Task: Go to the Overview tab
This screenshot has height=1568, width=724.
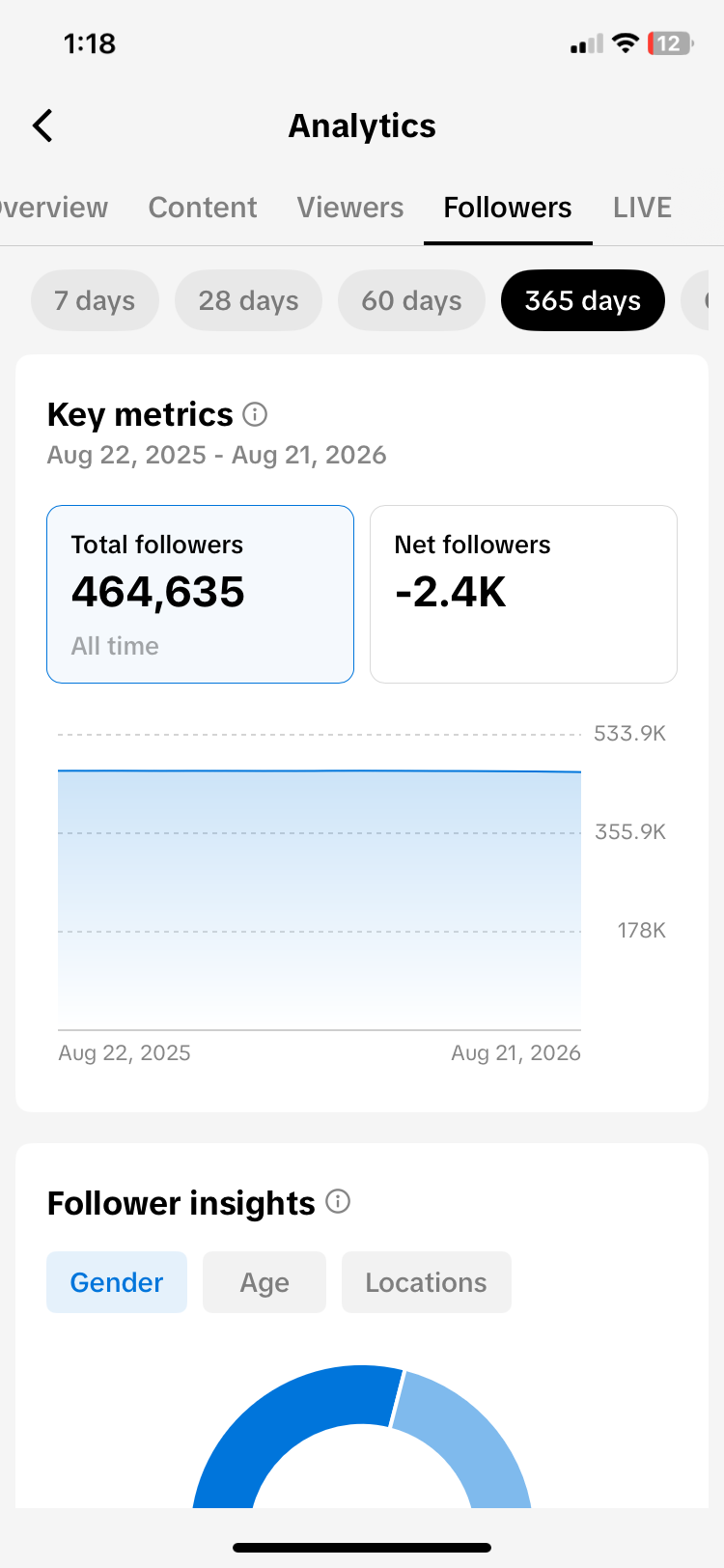Action: [x=54, y=208]
